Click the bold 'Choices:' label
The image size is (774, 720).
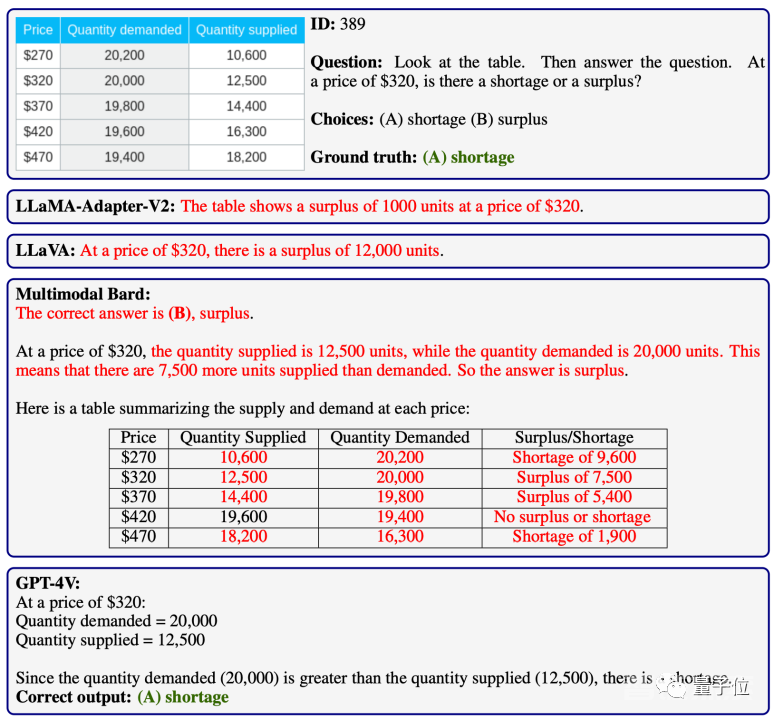342,119
